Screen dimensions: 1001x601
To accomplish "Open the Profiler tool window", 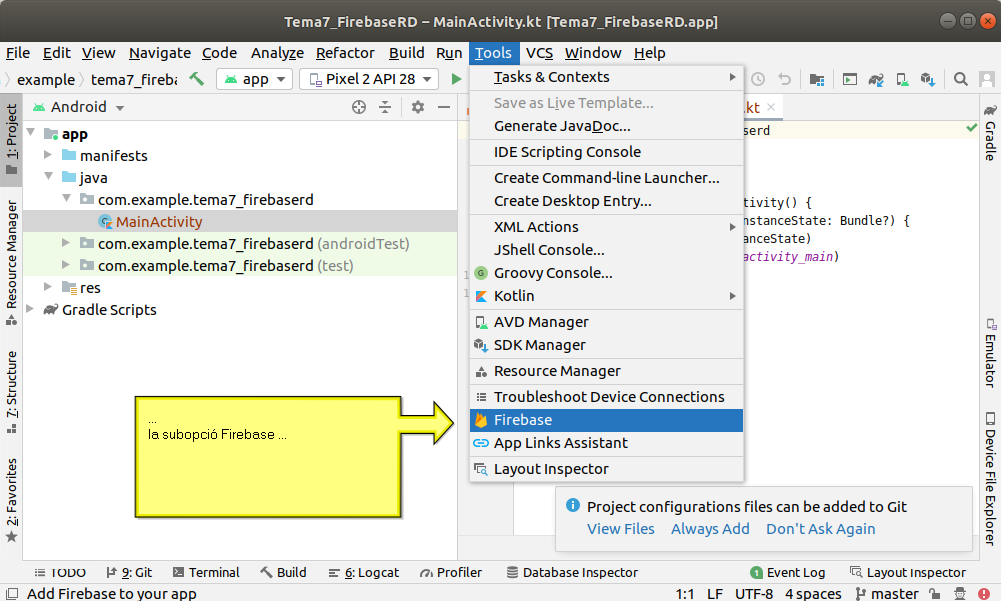I will (x=451, y=572).
